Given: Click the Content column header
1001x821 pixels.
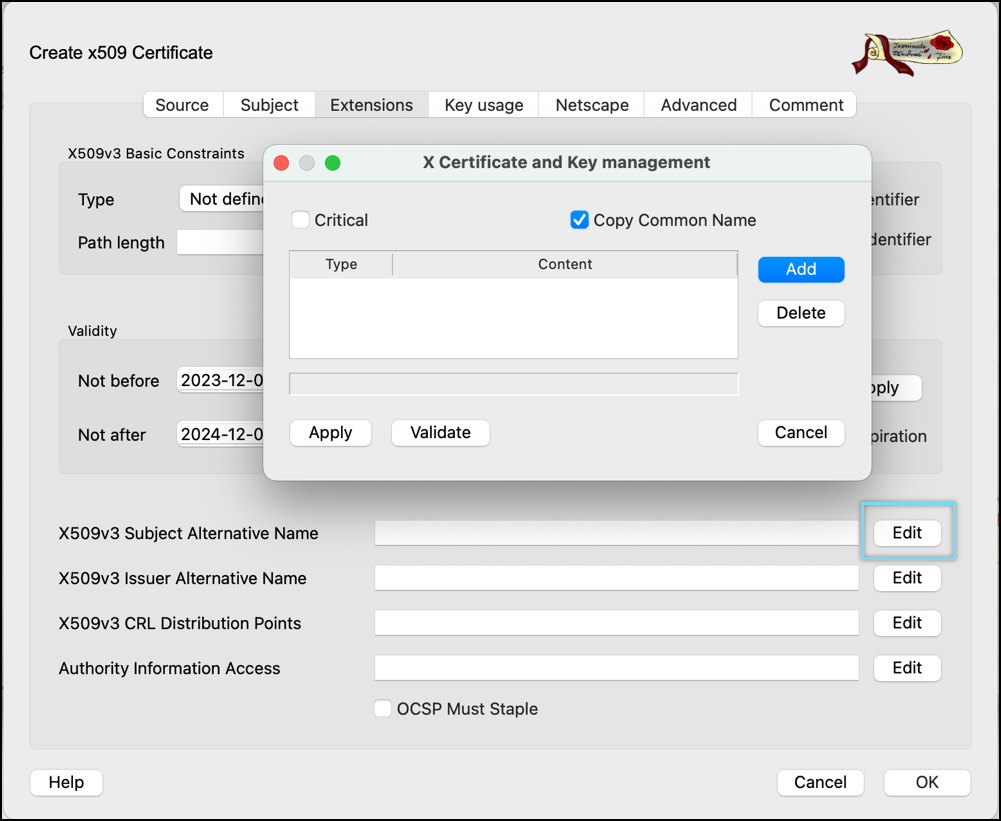Looking at the screenshot, I should click(x=565, y=265).
